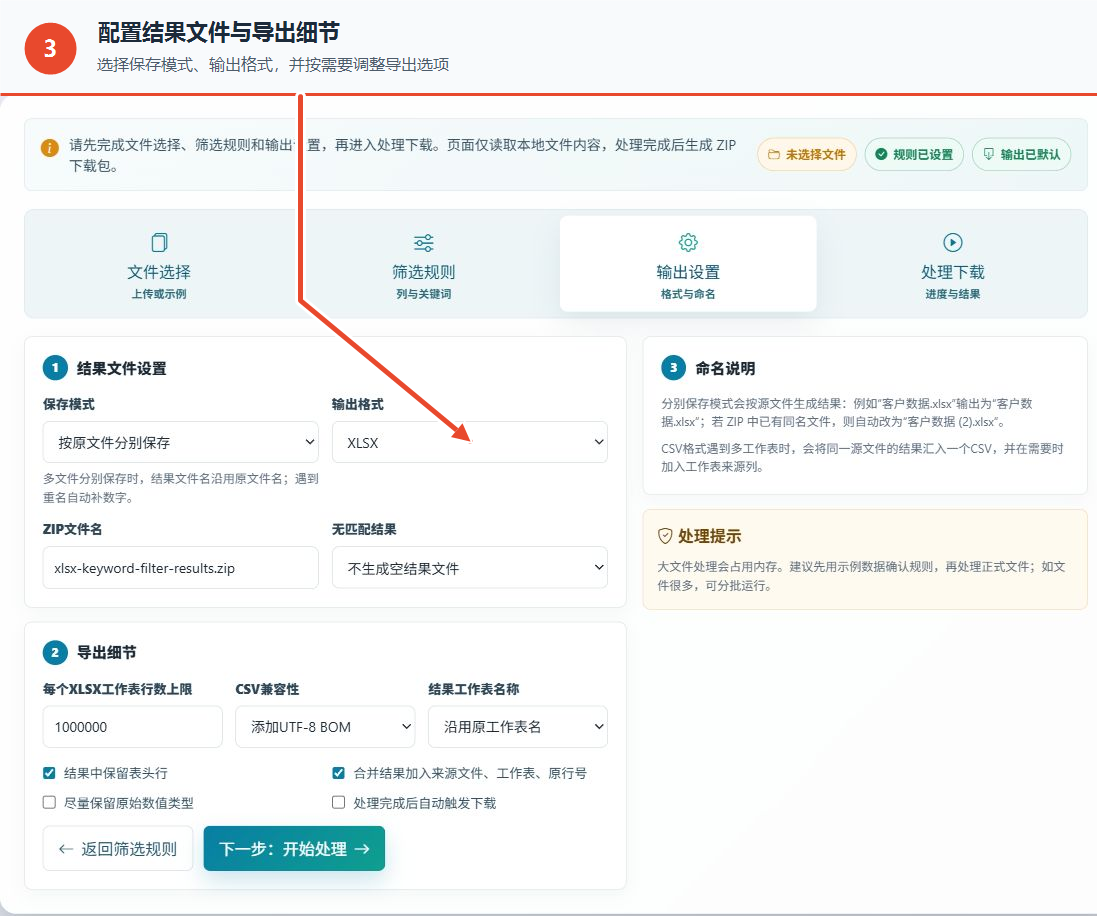Viewport: 1097px width, 916px height.
Task: Click the 每个XLSX工作表行数上限 input field
Action: tap(133, 726)
